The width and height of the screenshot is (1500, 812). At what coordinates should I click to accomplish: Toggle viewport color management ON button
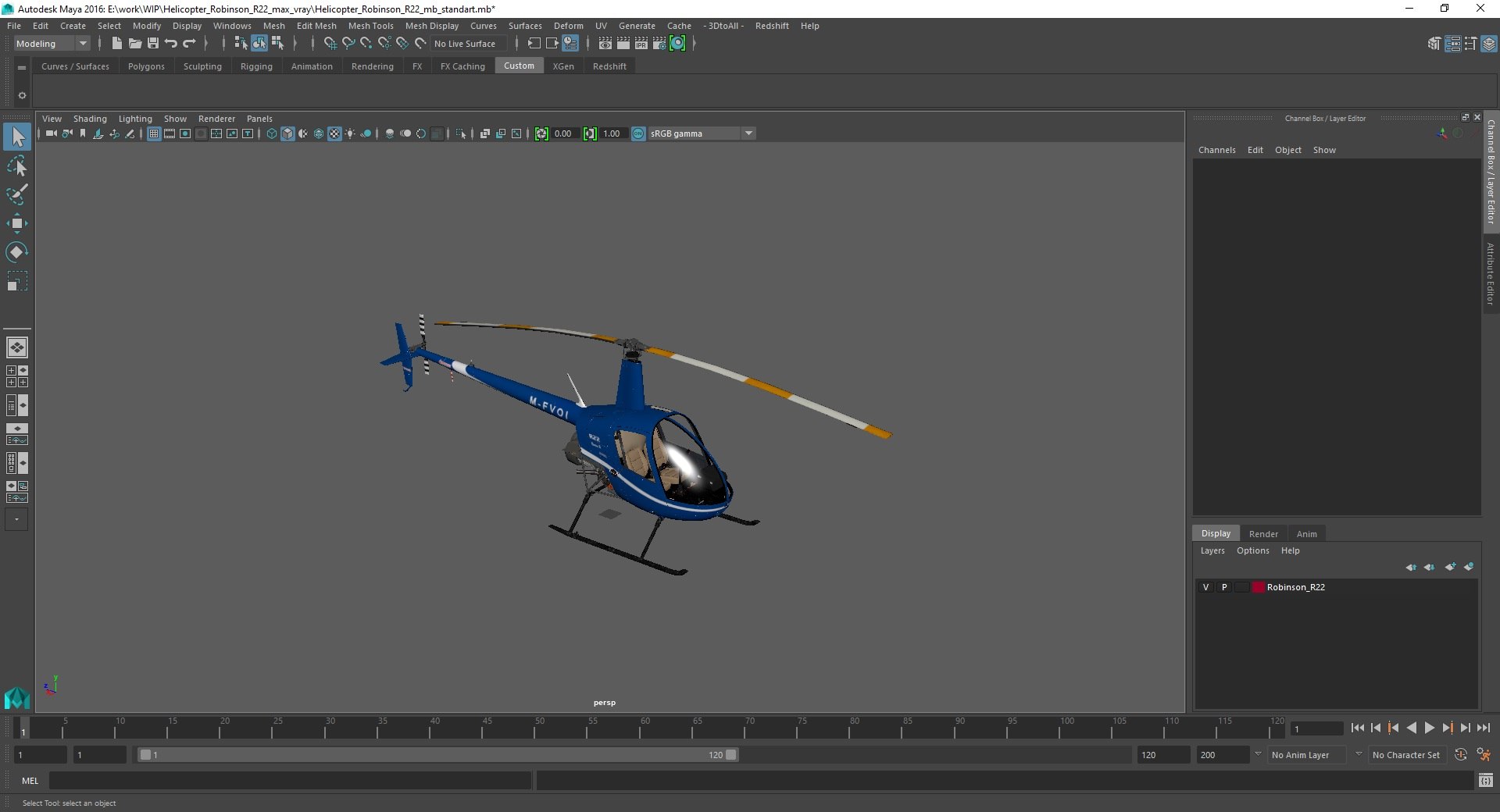pos(638,134)
